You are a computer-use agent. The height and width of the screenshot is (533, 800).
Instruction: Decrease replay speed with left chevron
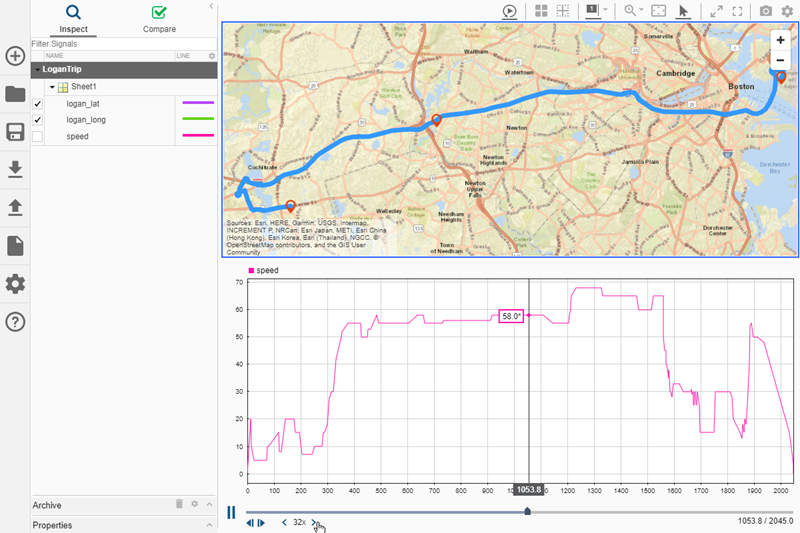coord(284,522)
